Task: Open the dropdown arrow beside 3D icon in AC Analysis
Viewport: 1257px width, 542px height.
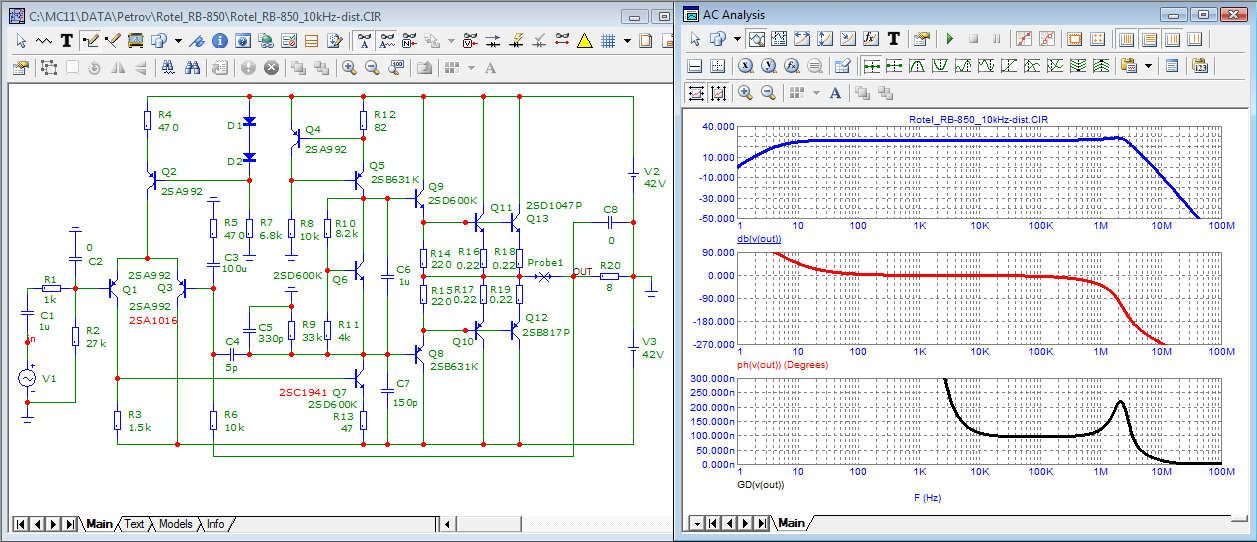Action: (x=737, y=39)
